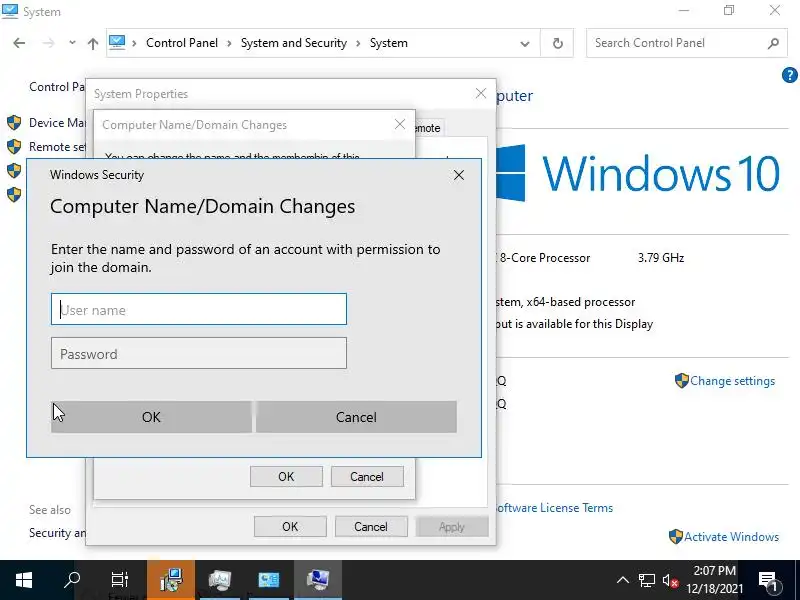The image size is (800, 600).
Task: Open the notification center icon
Action: pyautogui.click(x=768, y=581)
